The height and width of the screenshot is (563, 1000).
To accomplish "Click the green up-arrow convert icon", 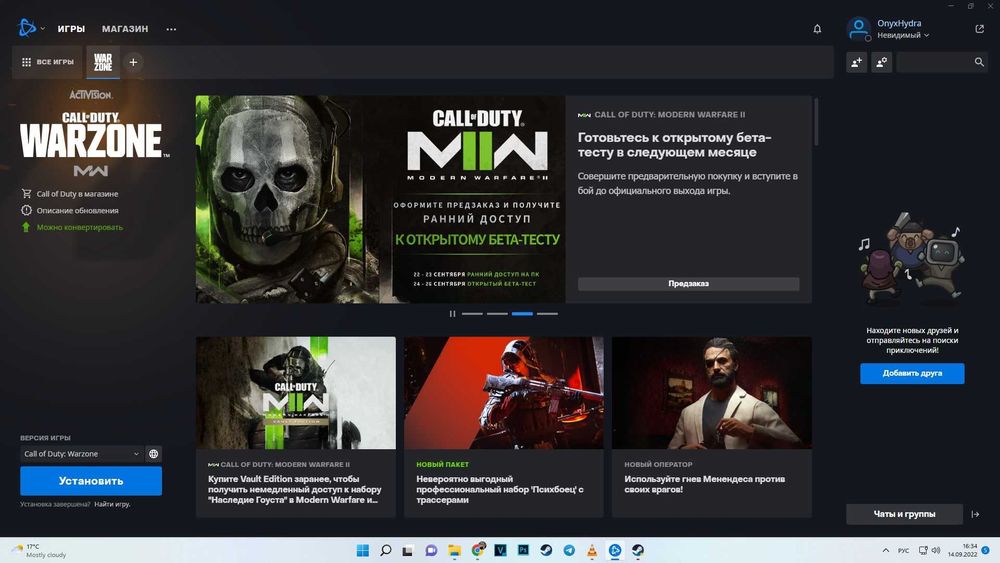I will [x=26, y=227].
